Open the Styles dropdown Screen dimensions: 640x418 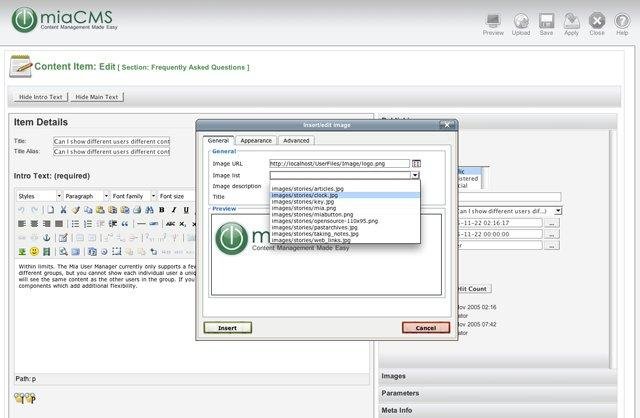coord(39,196)
